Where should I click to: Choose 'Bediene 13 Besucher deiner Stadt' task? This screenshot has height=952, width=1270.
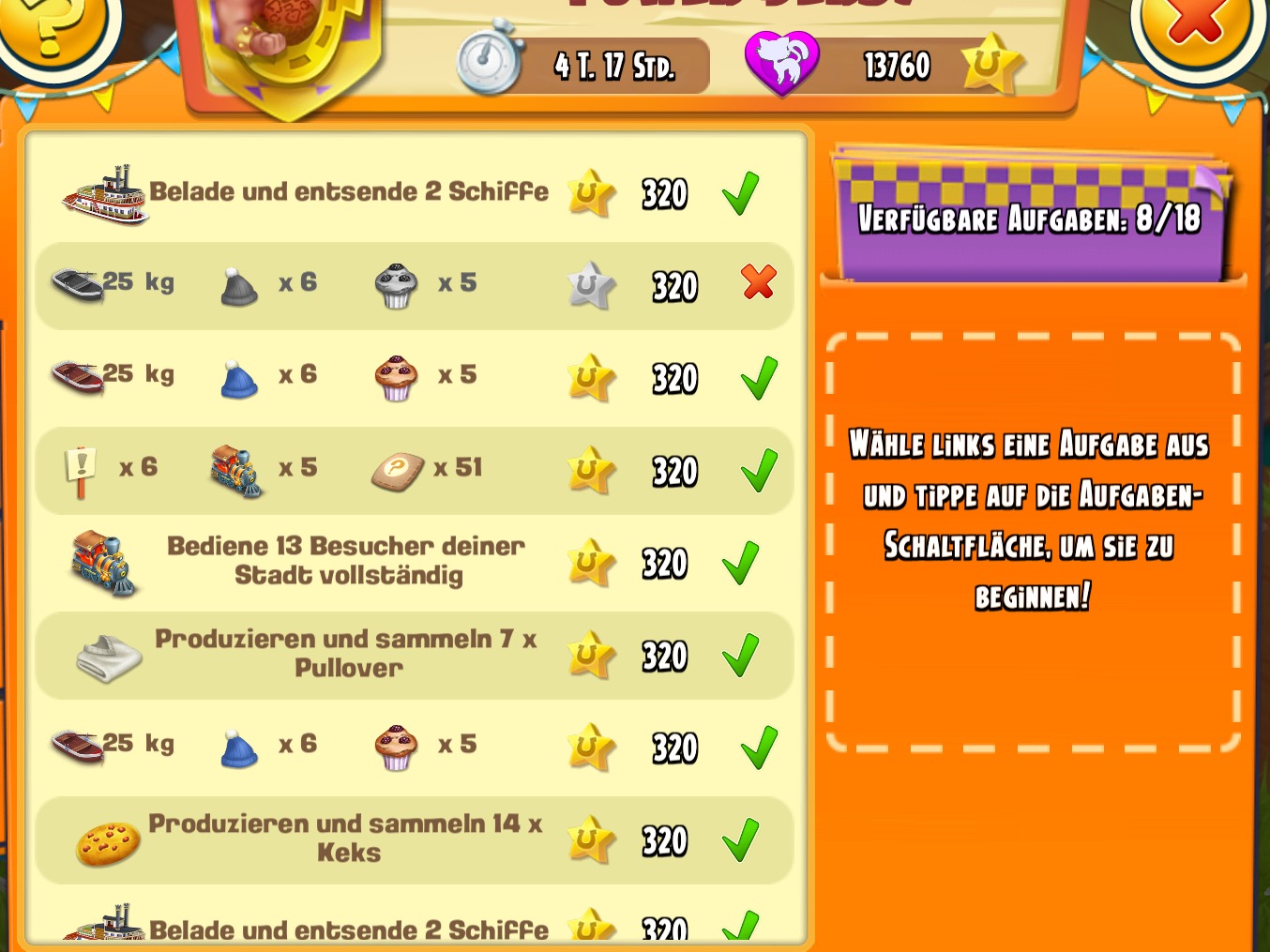414,563
